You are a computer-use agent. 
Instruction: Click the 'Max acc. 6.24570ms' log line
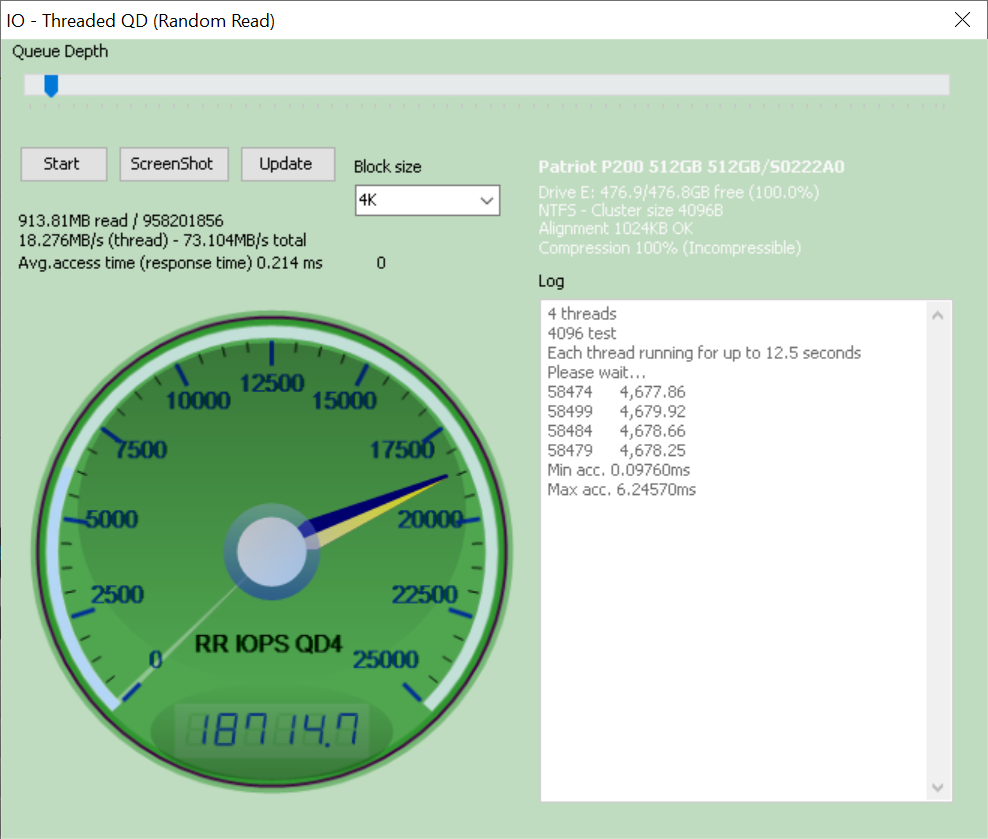tap(621, 489)
